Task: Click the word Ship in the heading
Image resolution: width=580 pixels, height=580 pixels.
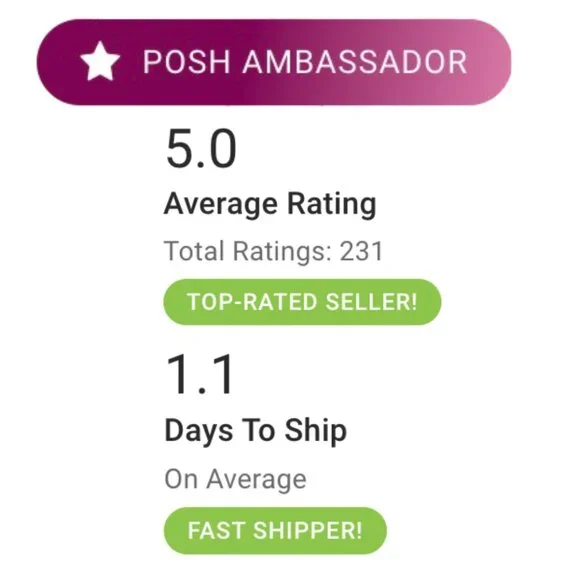Action: [316, 431]
